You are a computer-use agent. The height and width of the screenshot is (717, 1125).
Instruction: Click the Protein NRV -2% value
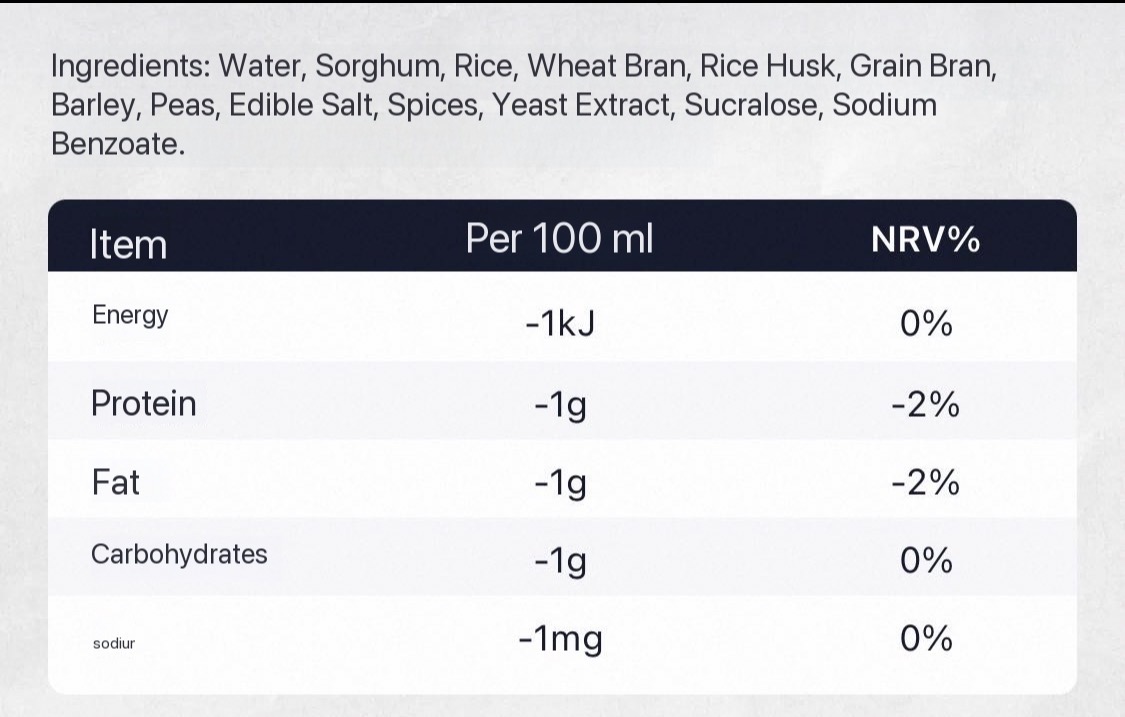coord(925,405)
